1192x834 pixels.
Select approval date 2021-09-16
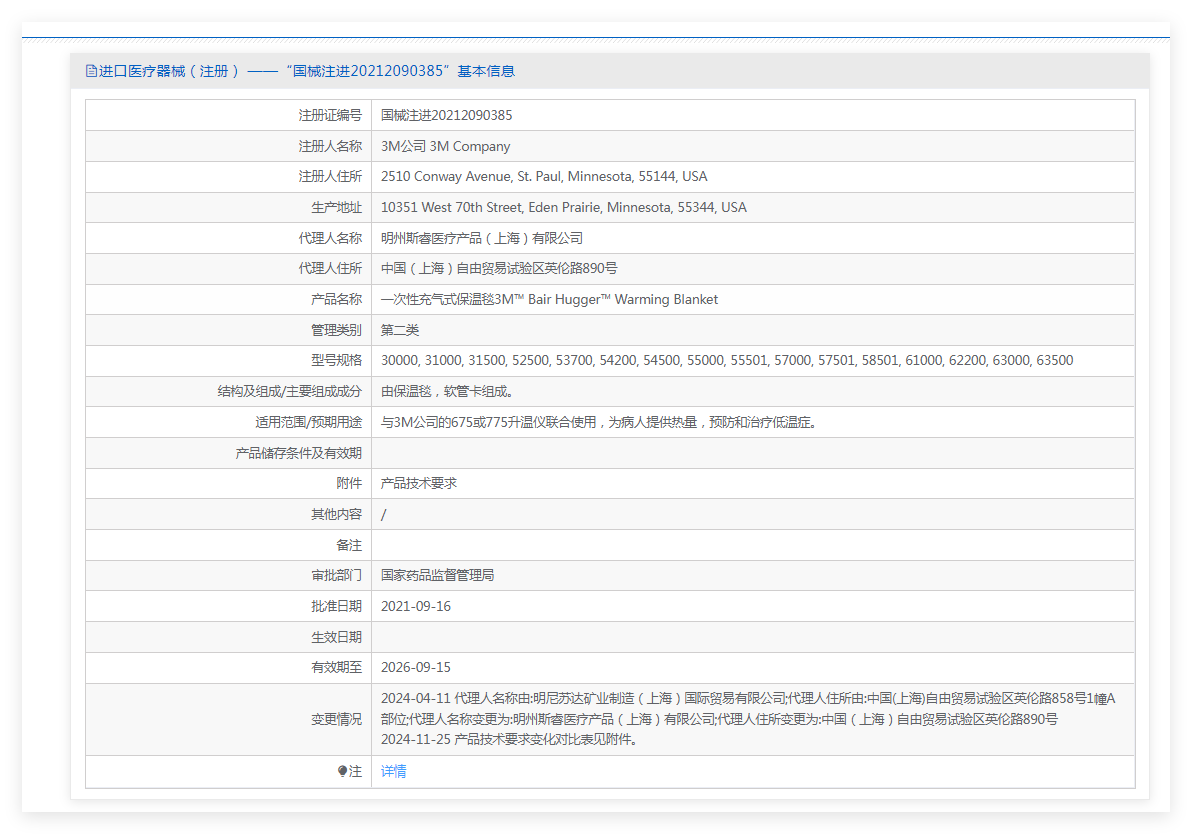pyautogui.click(x=416, y=606)
